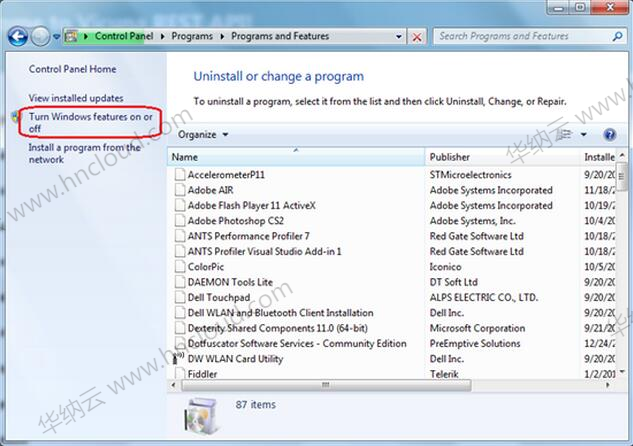Select Dell Touchpad program icon
Screen dimensions: 633x446
pyautogui.click(x=180, y=297)
